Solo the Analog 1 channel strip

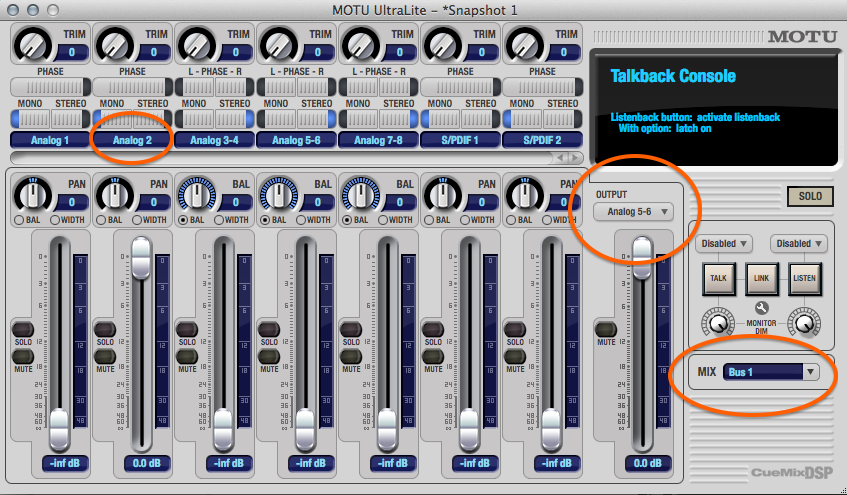pyautogui.click(x=24, y=329)
